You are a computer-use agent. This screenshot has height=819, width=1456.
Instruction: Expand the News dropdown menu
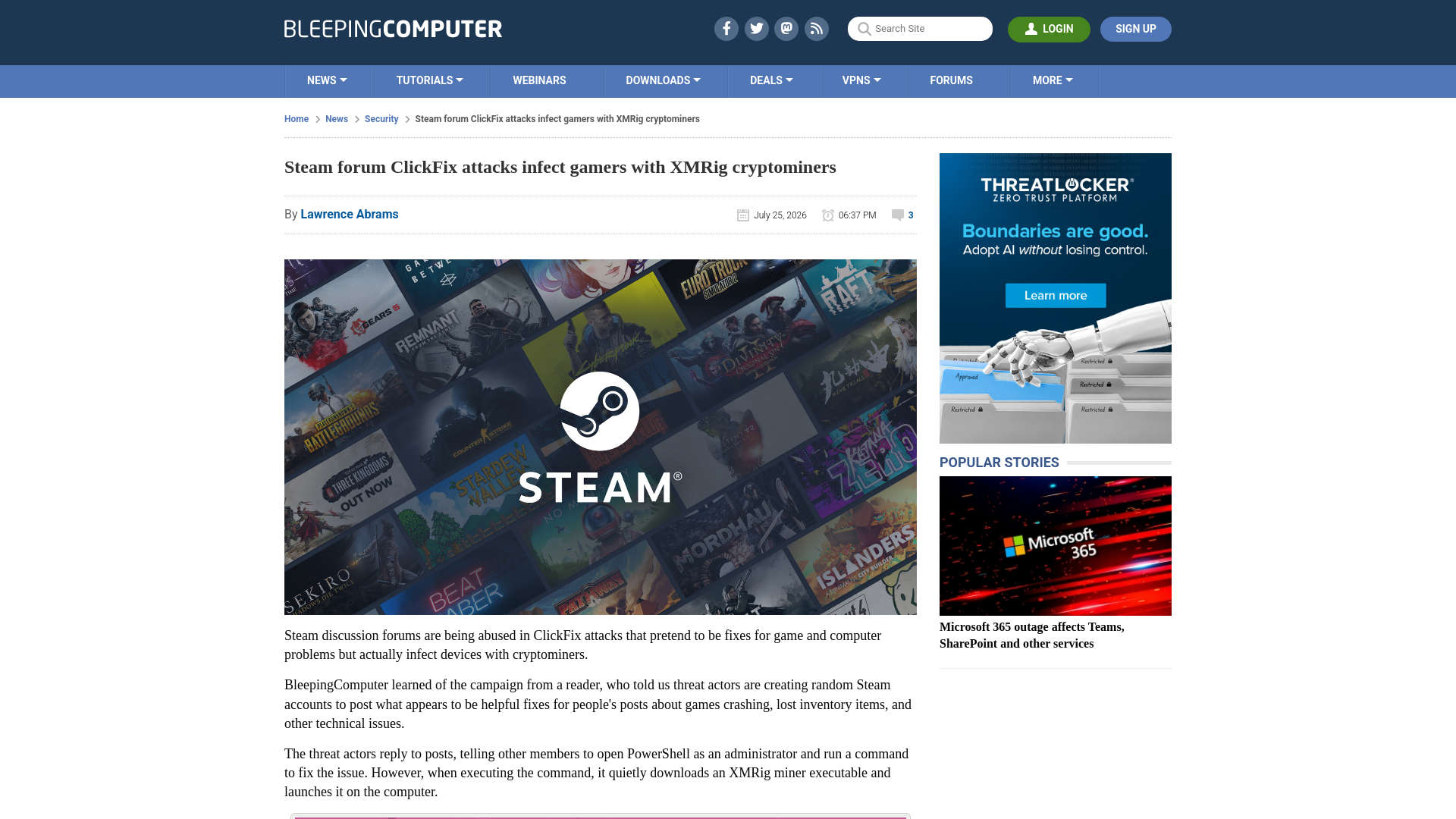[x=327, y=80]
